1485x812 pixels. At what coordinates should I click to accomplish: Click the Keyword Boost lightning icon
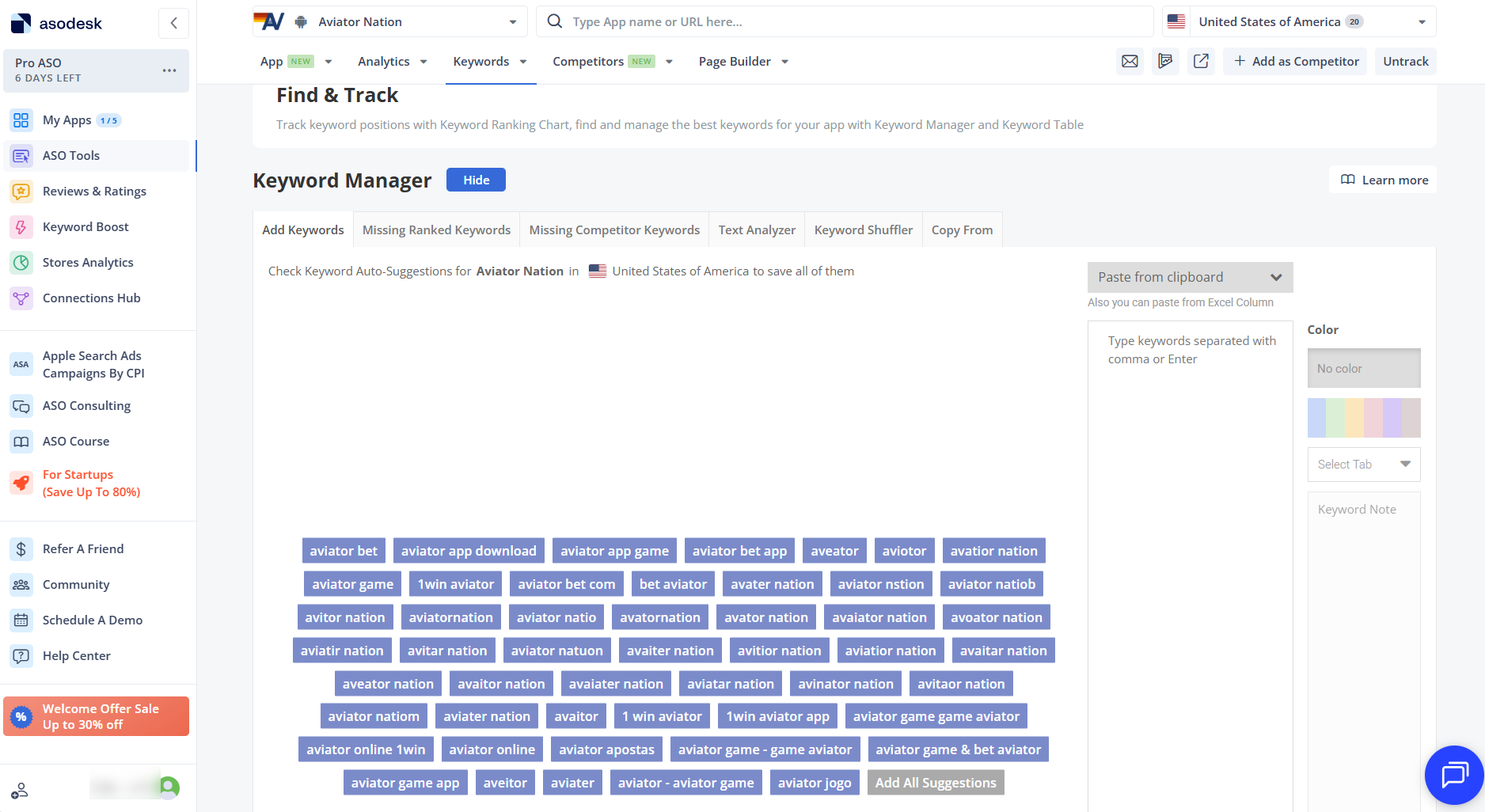click(x=21, y=227)
